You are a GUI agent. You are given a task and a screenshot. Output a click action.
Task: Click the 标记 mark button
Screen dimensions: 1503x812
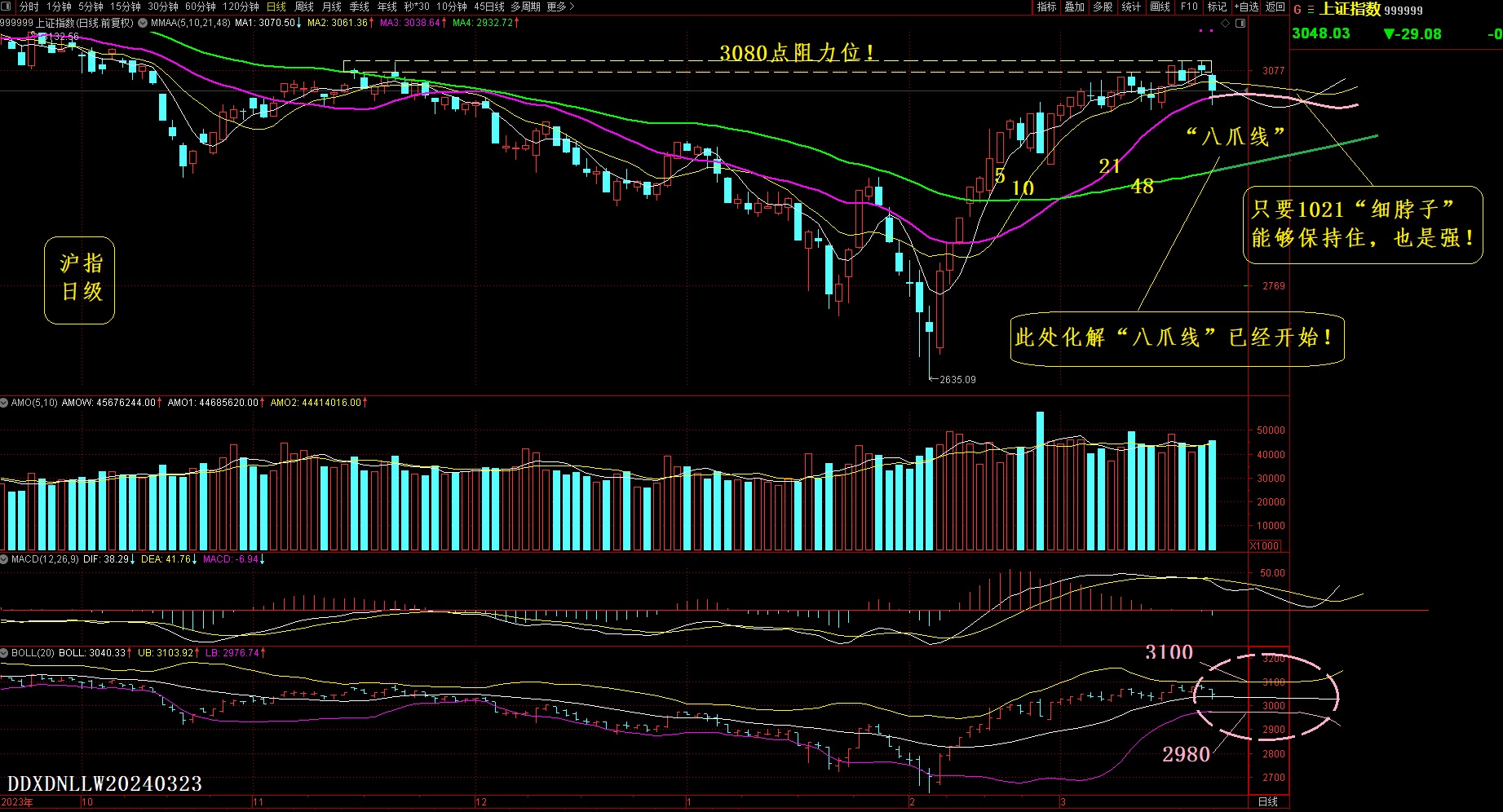(x=1217, y=7)
